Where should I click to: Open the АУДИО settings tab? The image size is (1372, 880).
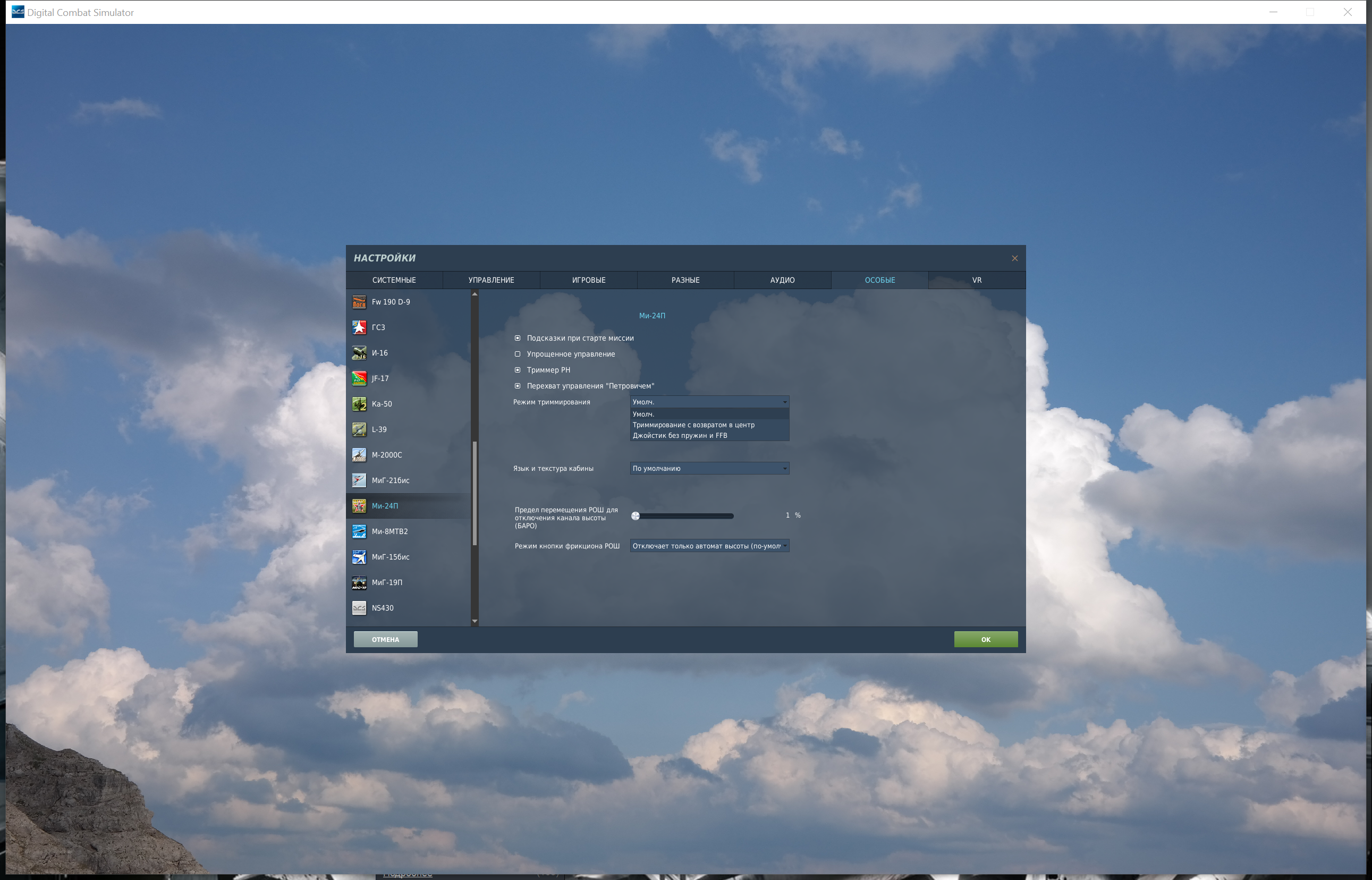tap(782, 280)
